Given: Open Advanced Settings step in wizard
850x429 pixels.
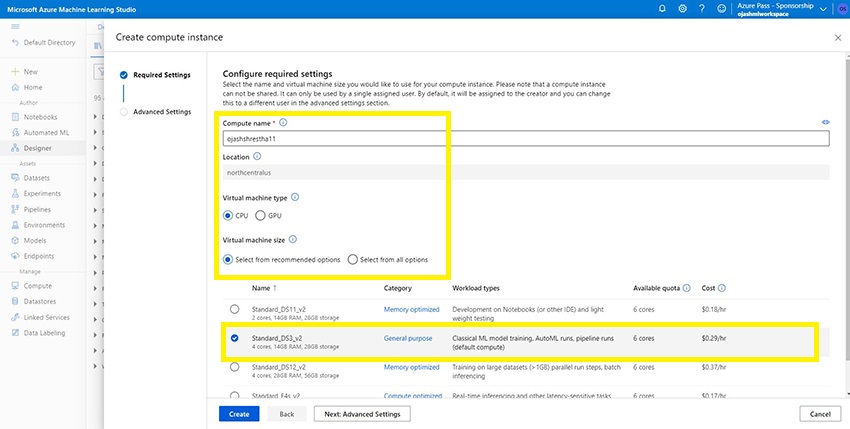Looking at the screenshot, I should tap(161, 112).
